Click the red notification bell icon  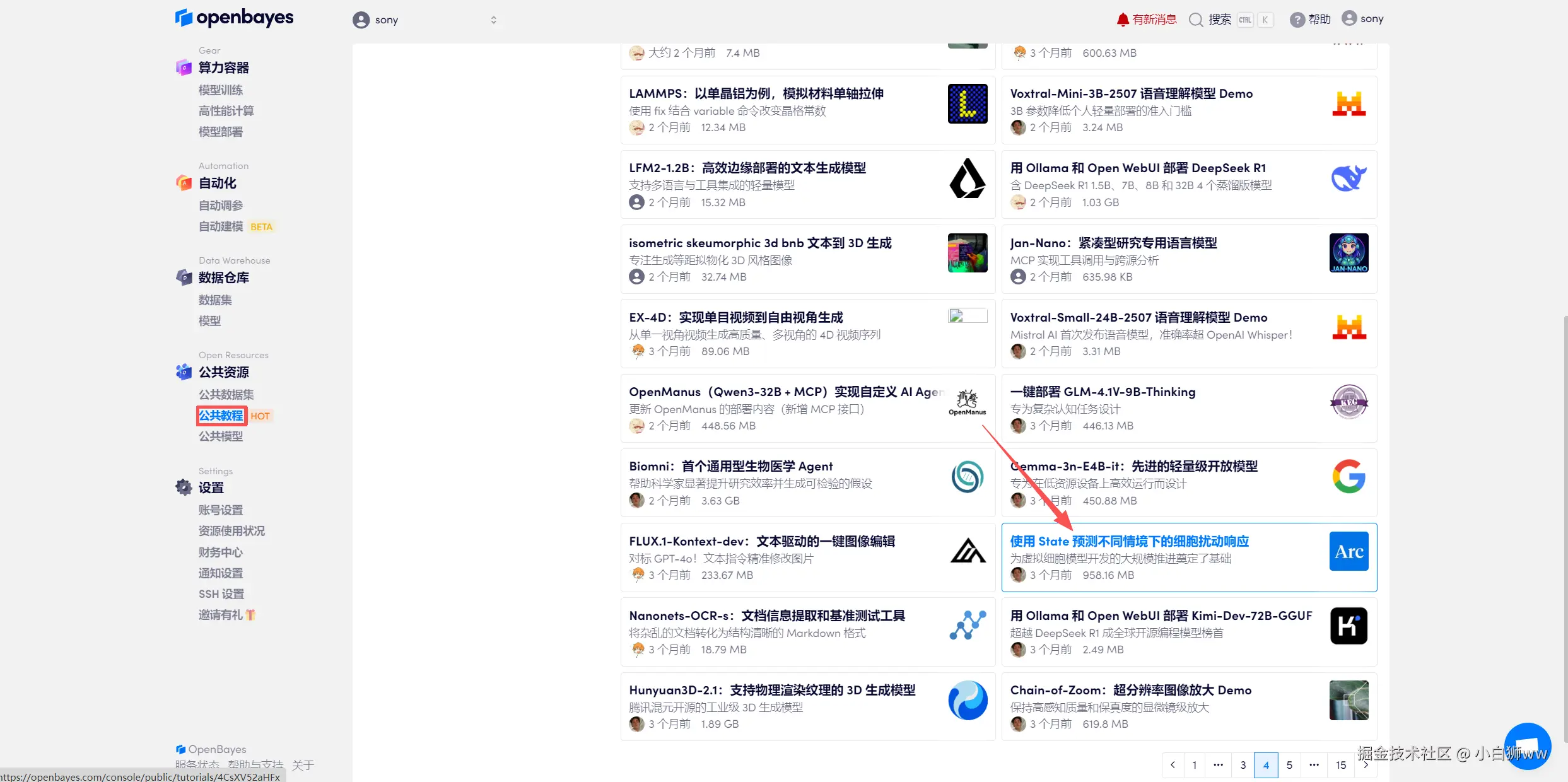click(x=1122, y=20)
